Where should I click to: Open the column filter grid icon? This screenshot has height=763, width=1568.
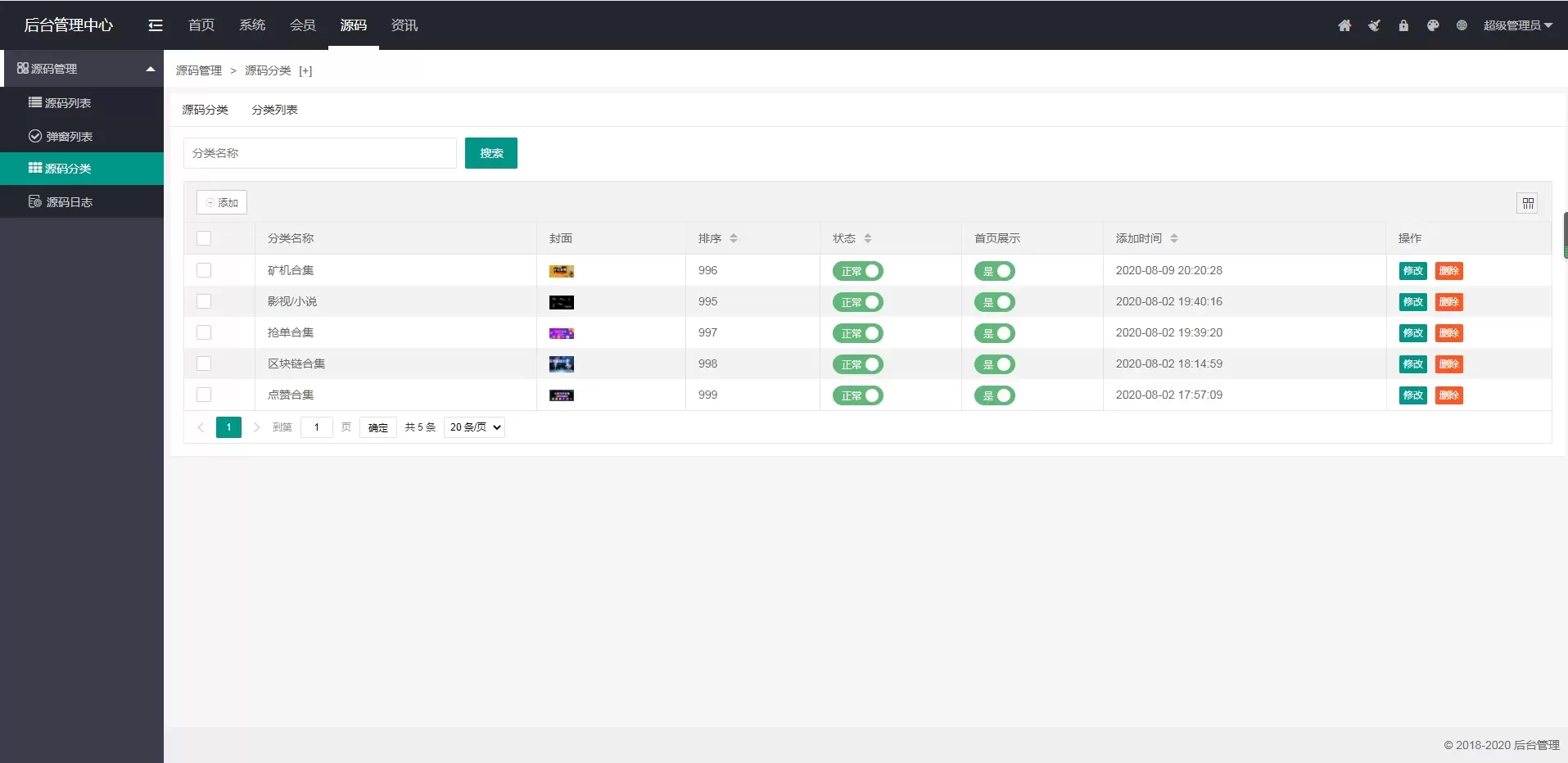coord(1528,203)
